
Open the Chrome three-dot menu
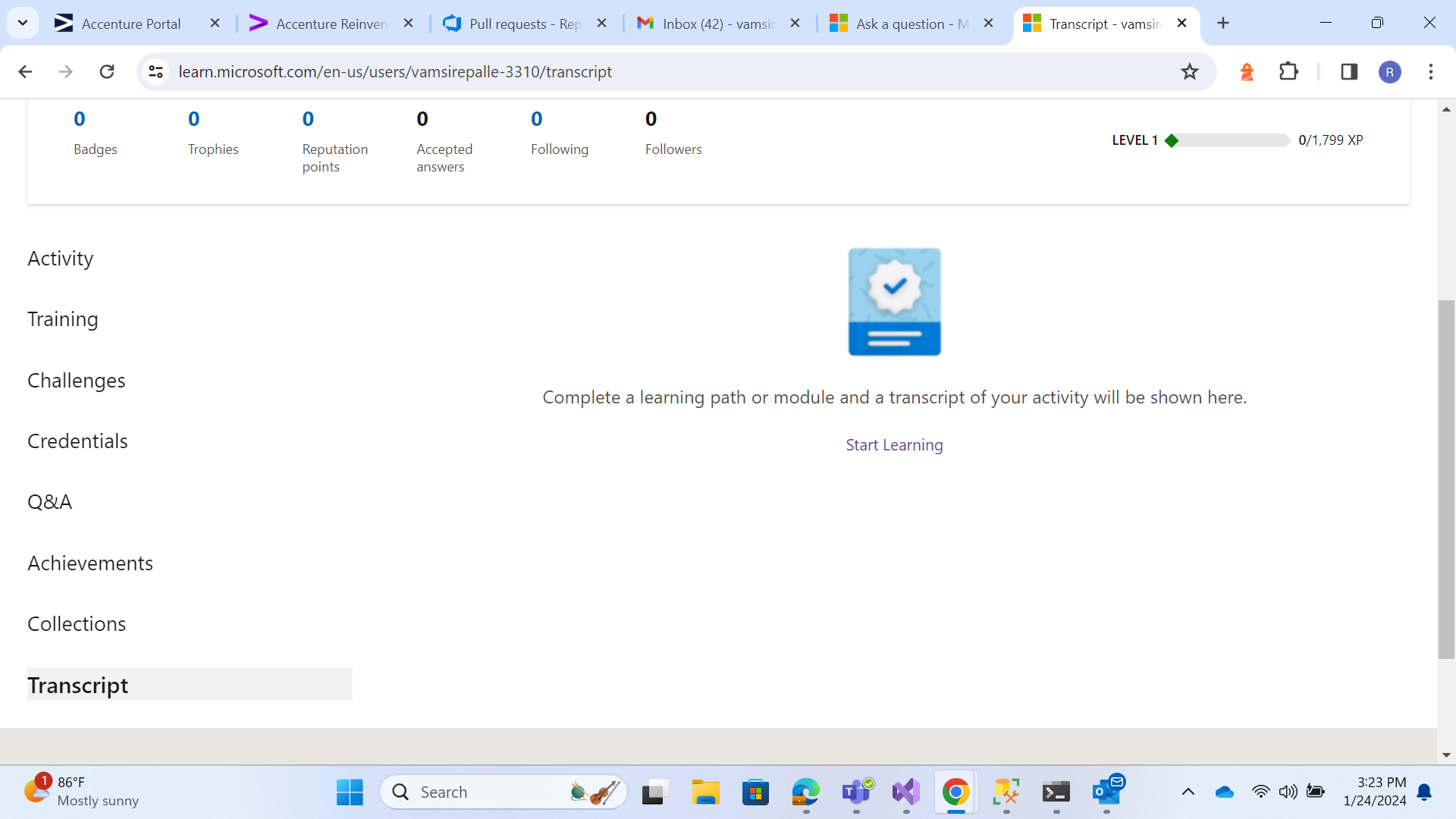1431,71
